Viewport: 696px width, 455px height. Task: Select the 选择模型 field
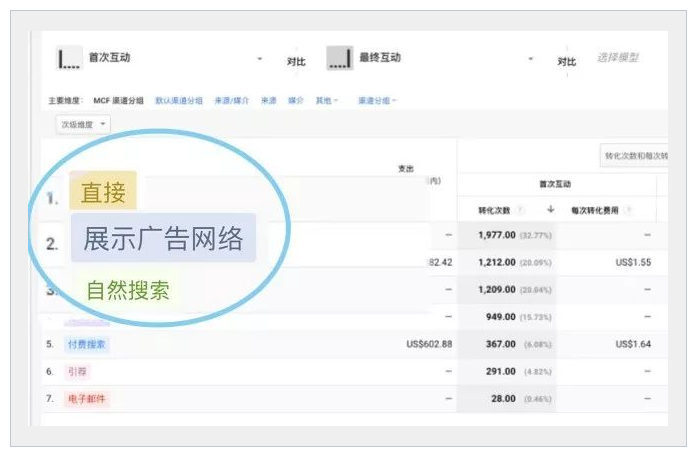[x=617, y=58]
